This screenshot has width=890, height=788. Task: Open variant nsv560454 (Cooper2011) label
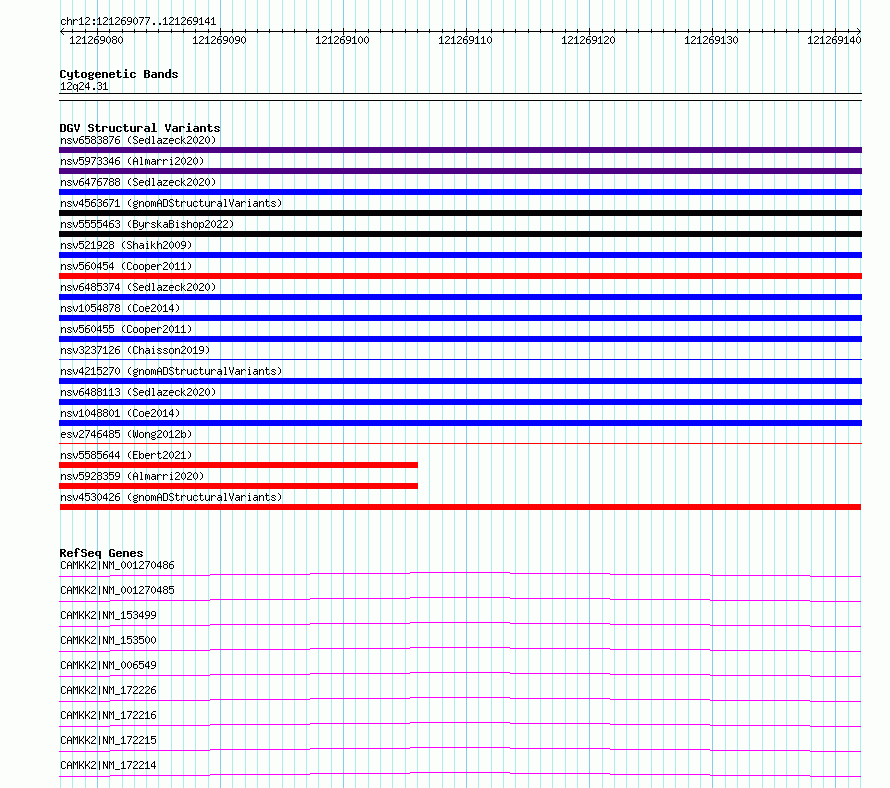[126, 266]
